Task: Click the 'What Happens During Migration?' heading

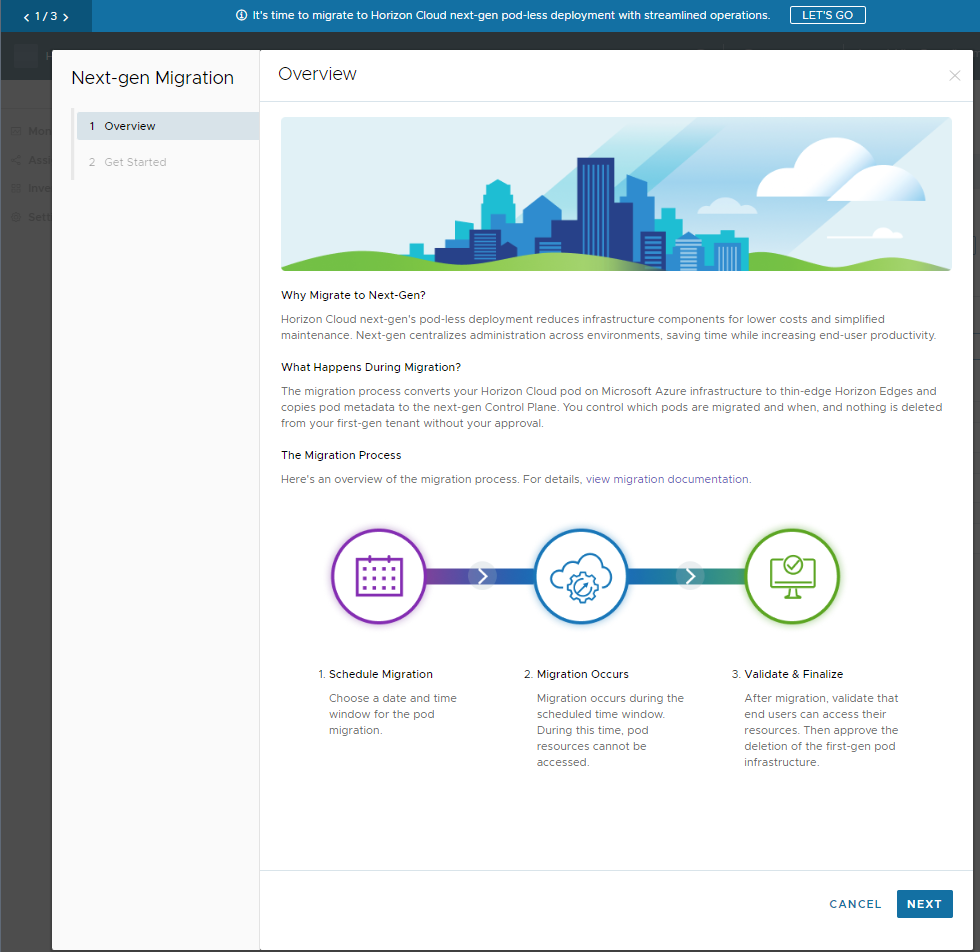Action: click(371, 367)
